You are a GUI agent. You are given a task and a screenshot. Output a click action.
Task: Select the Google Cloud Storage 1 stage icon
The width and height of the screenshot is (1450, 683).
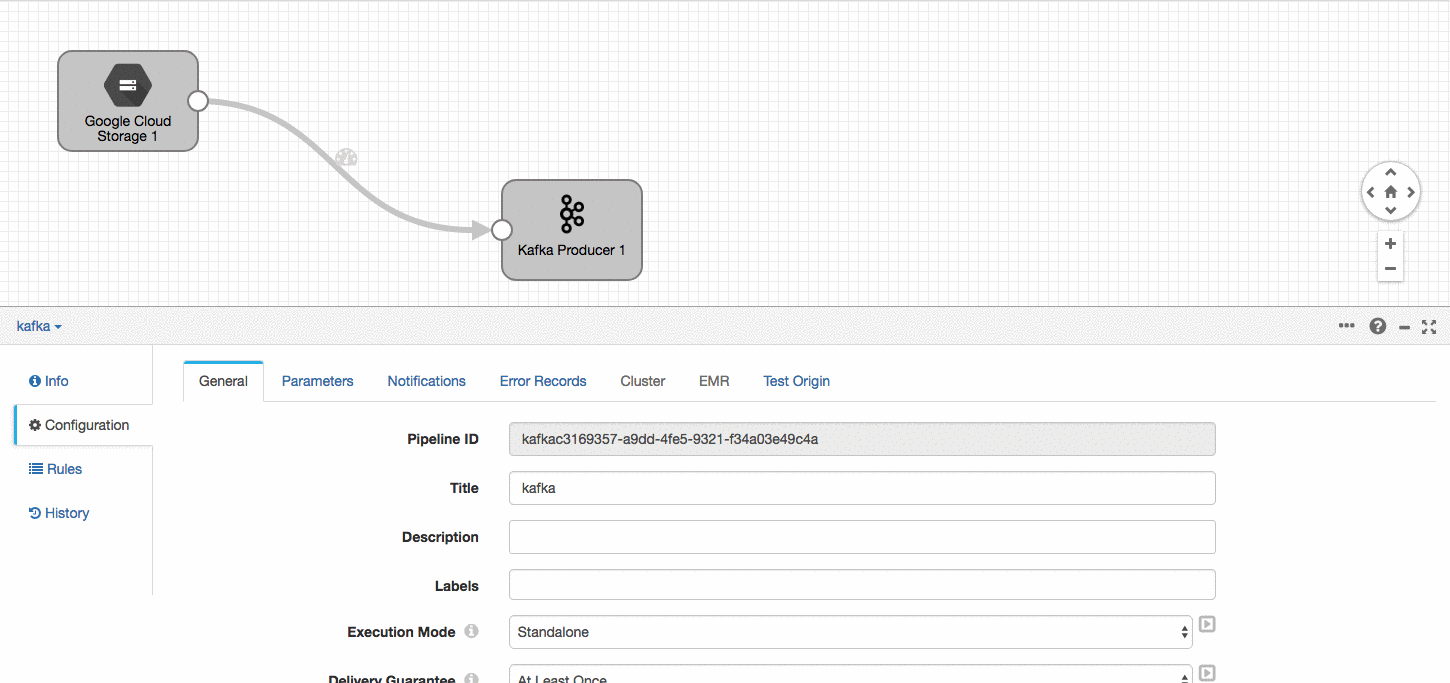click(x=128, y=86)
